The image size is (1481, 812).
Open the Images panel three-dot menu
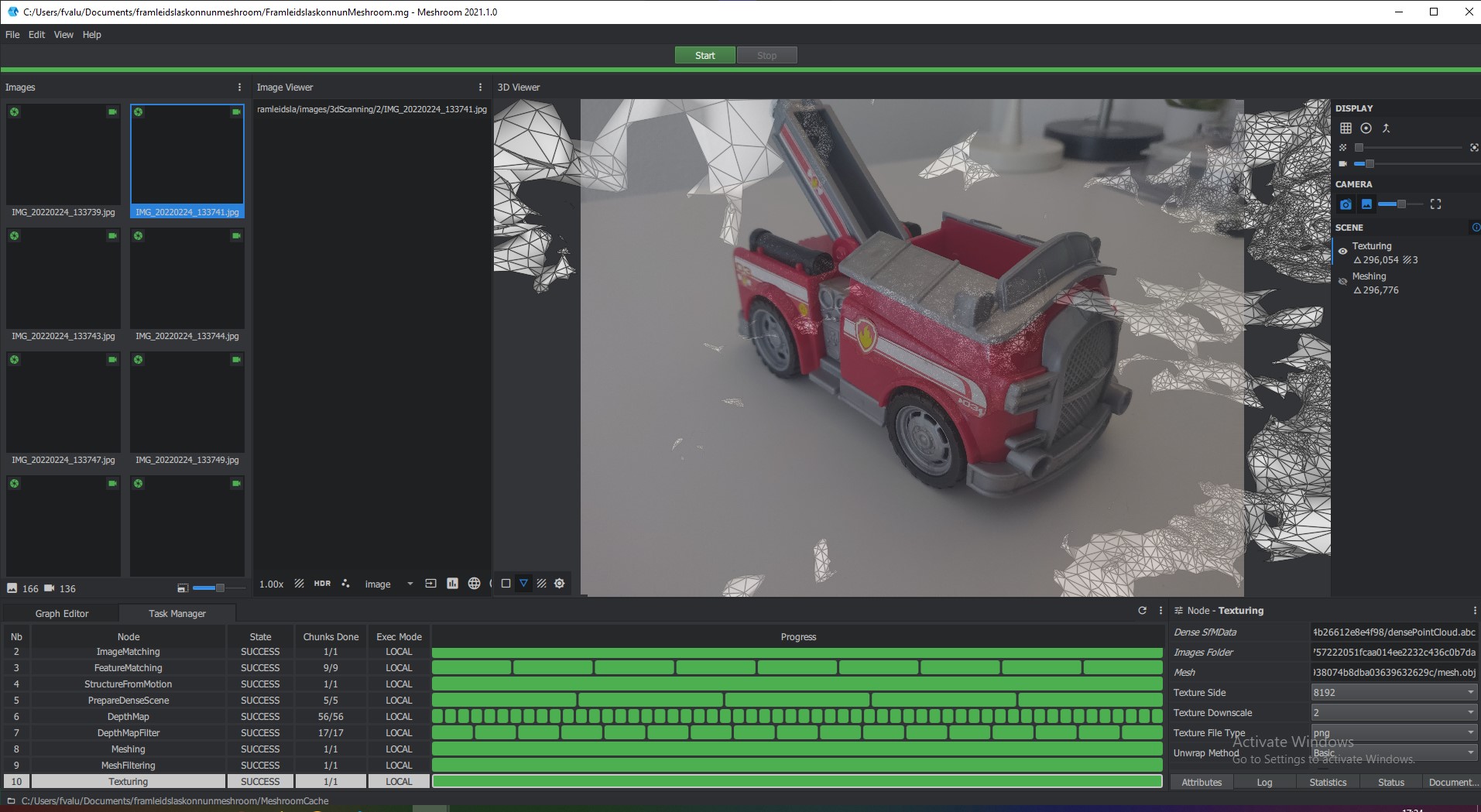click(239, 87)
